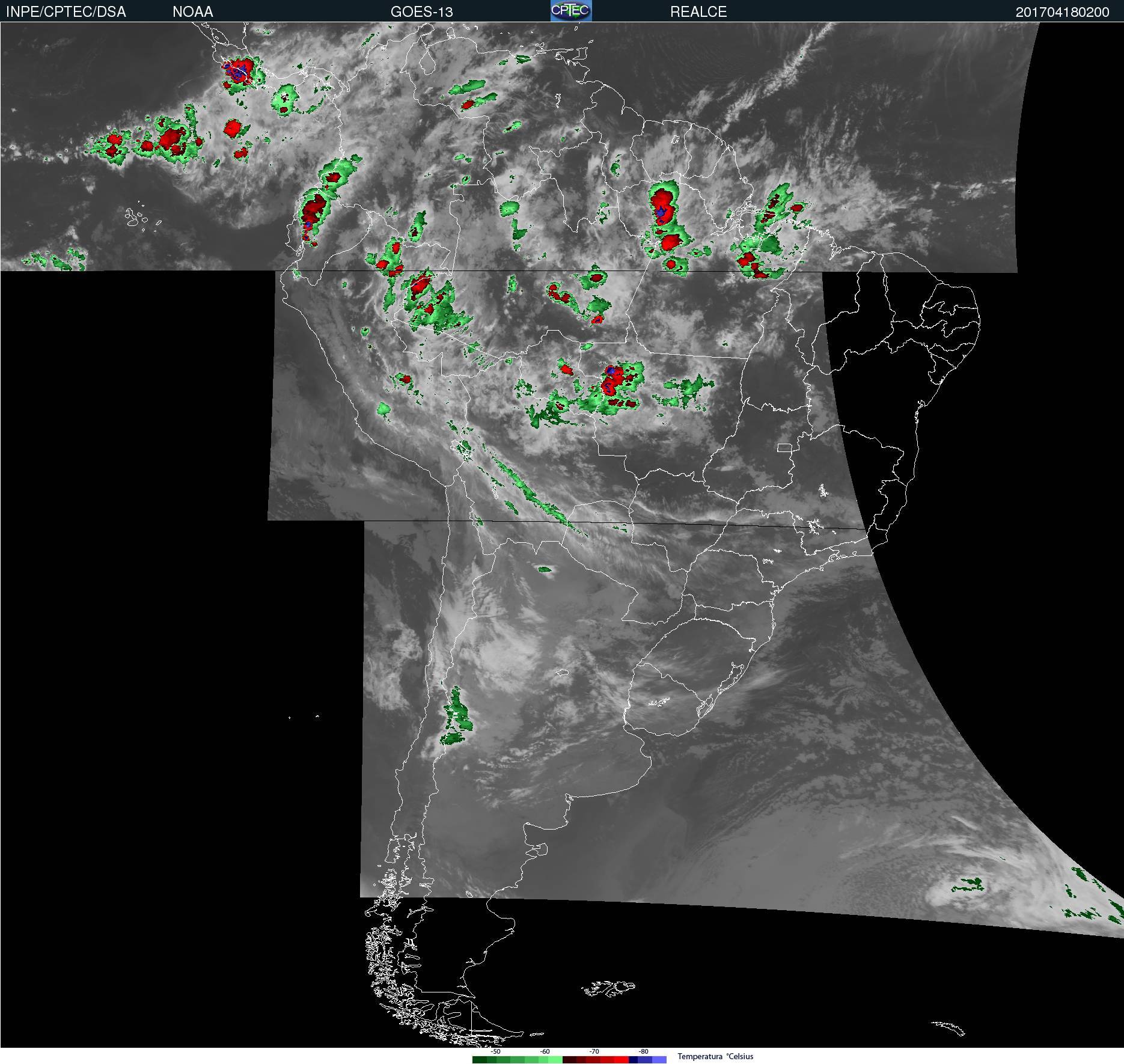The height and width of the screenshot is (1064, 1124).
Task: Click the -50 legend value
Action: pyautogui.click(x=495, y=1051)
